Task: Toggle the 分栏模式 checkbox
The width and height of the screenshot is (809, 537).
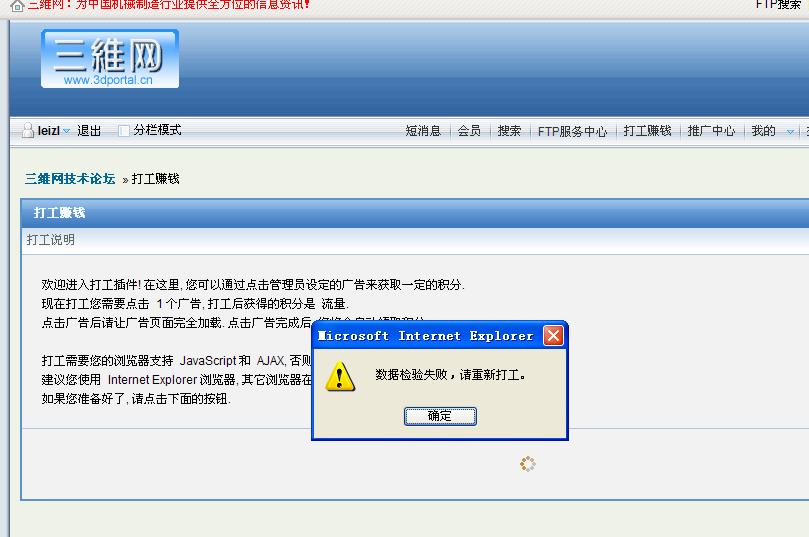Action: (123, 131)
